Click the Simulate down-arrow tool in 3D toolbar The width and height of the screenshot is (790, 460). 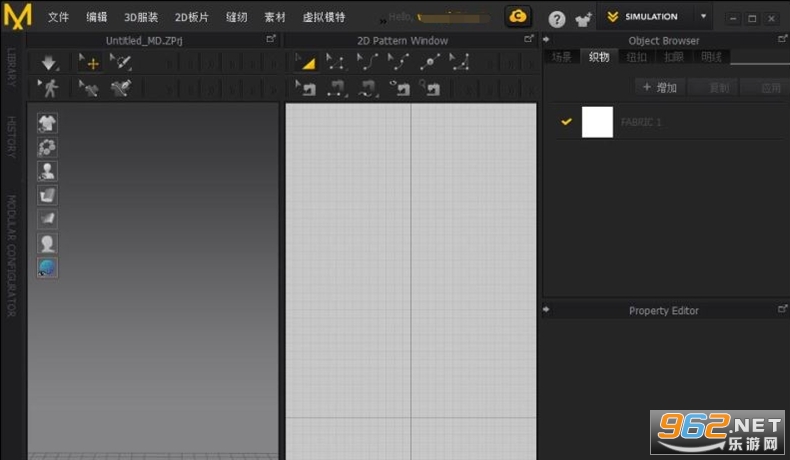[49, 62]
